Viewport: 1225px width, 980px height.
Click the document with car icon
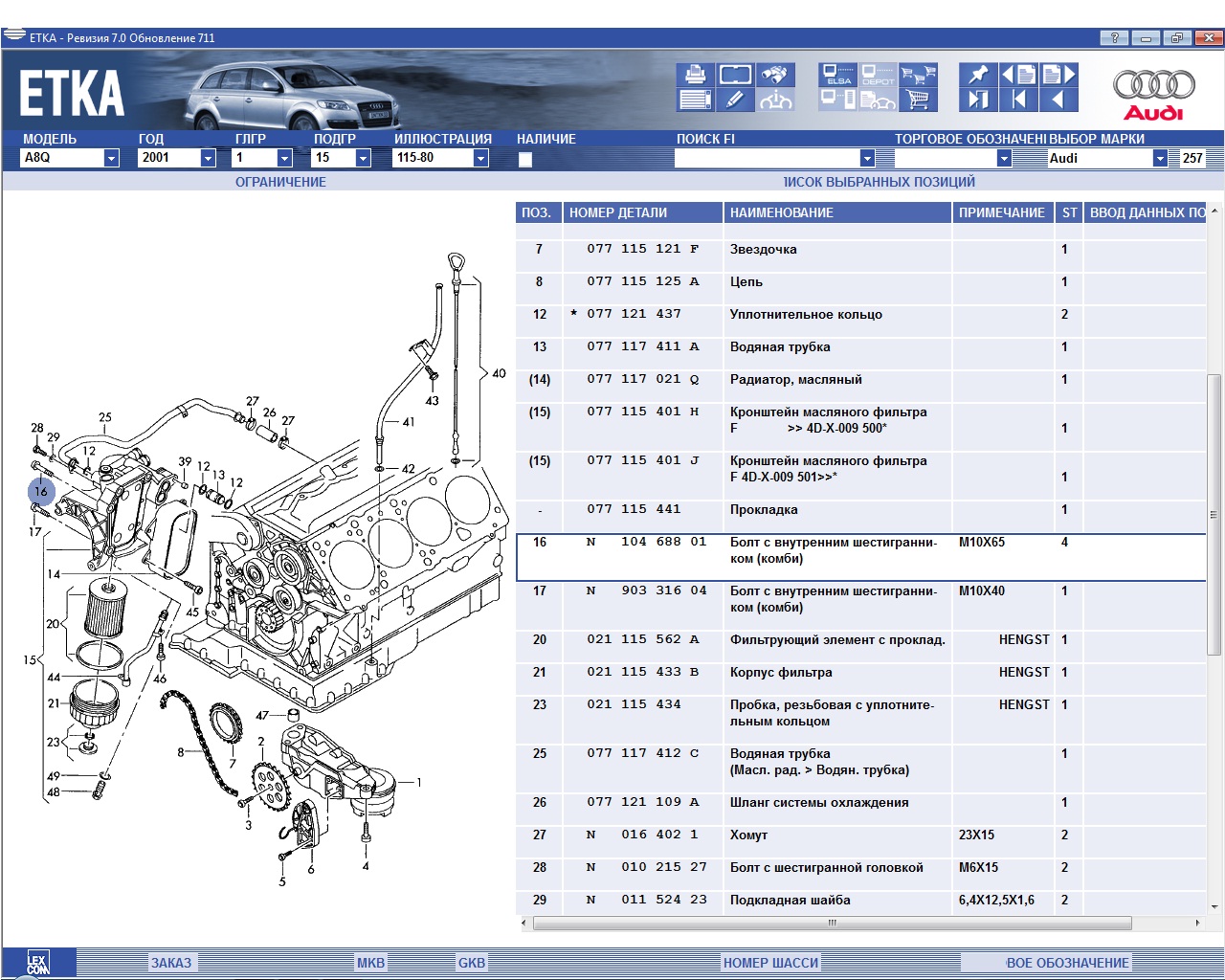click(878, 100)
